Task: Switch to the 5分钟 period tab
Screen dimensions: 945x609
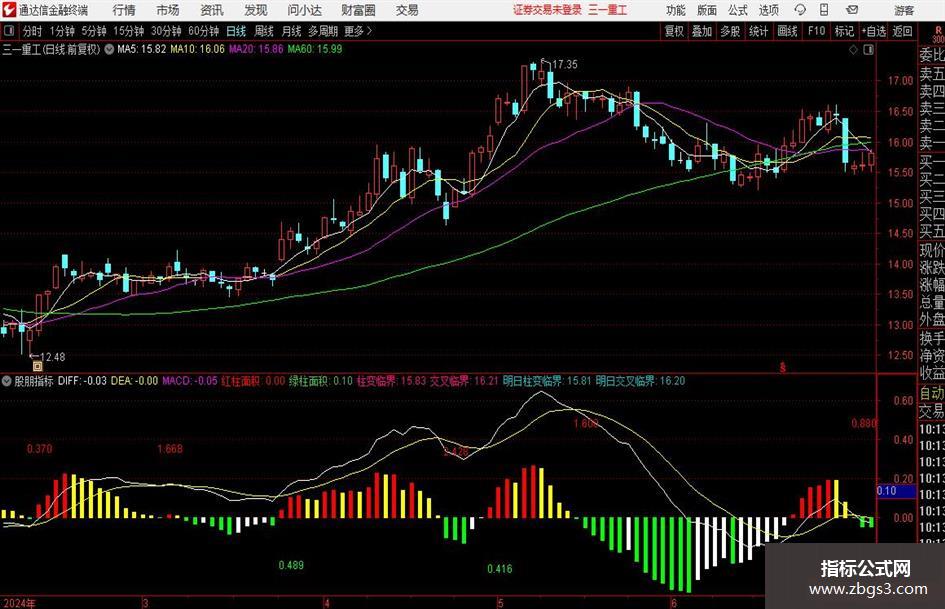Action: pyautogui.click(x=93, y=31)
